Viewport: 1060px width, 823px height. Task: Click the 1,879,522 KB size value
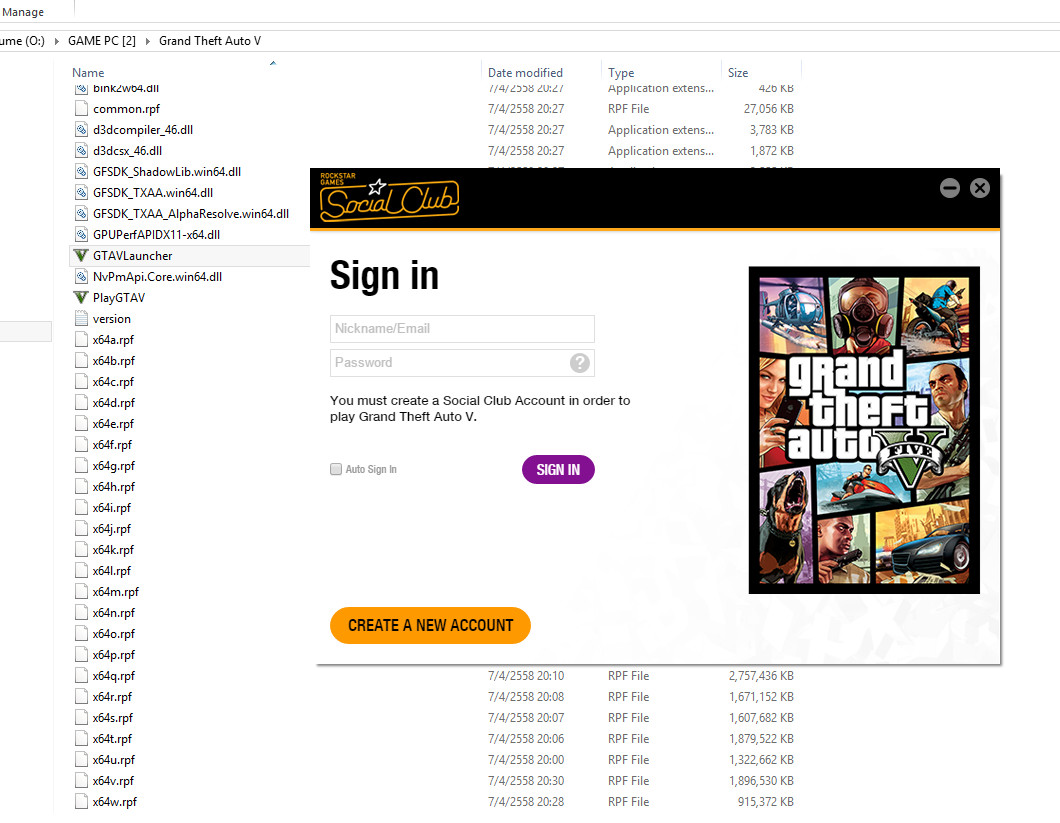761,738
